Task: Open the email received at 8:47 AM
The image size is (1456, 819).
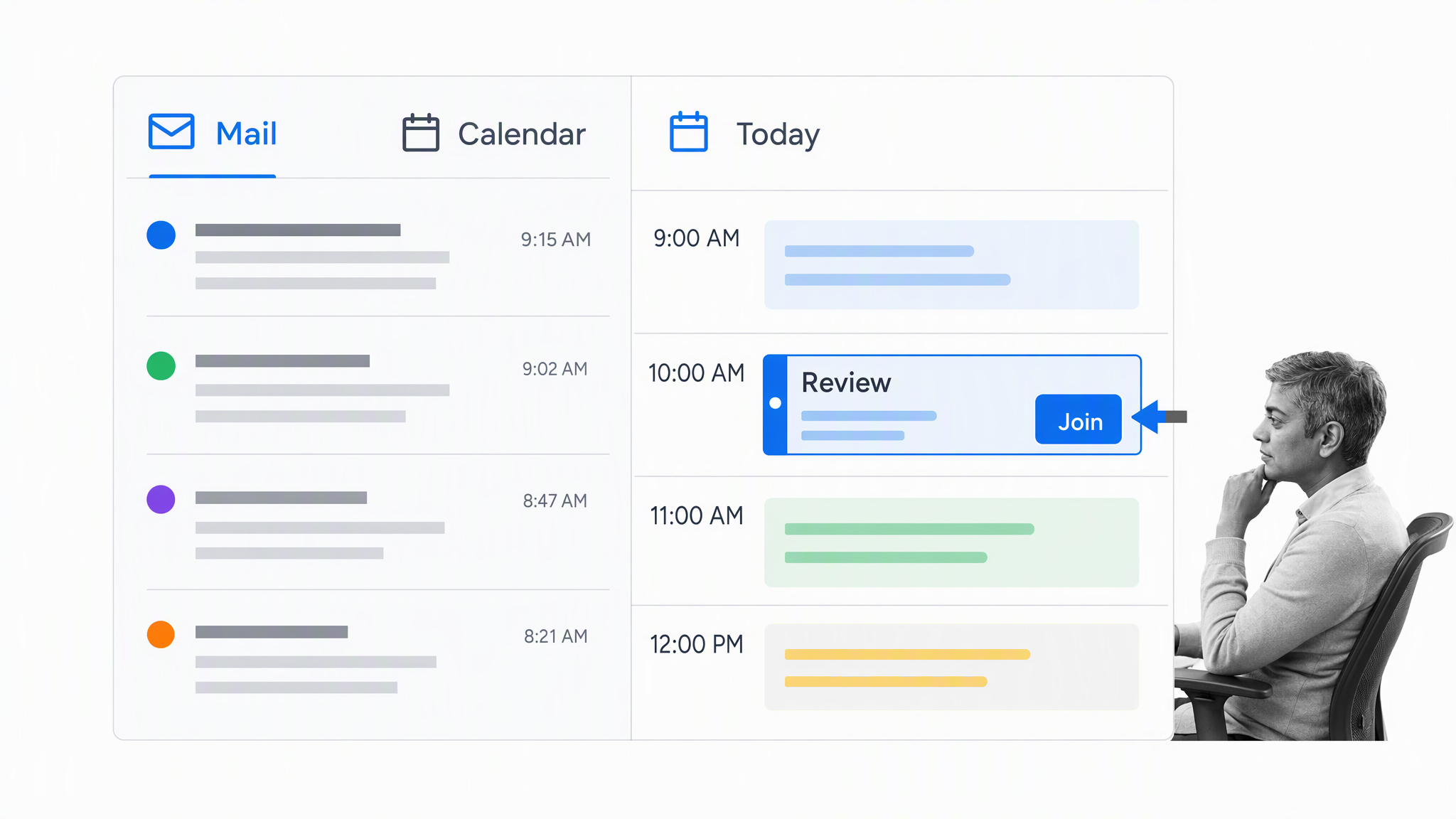Action: (378, 523)
